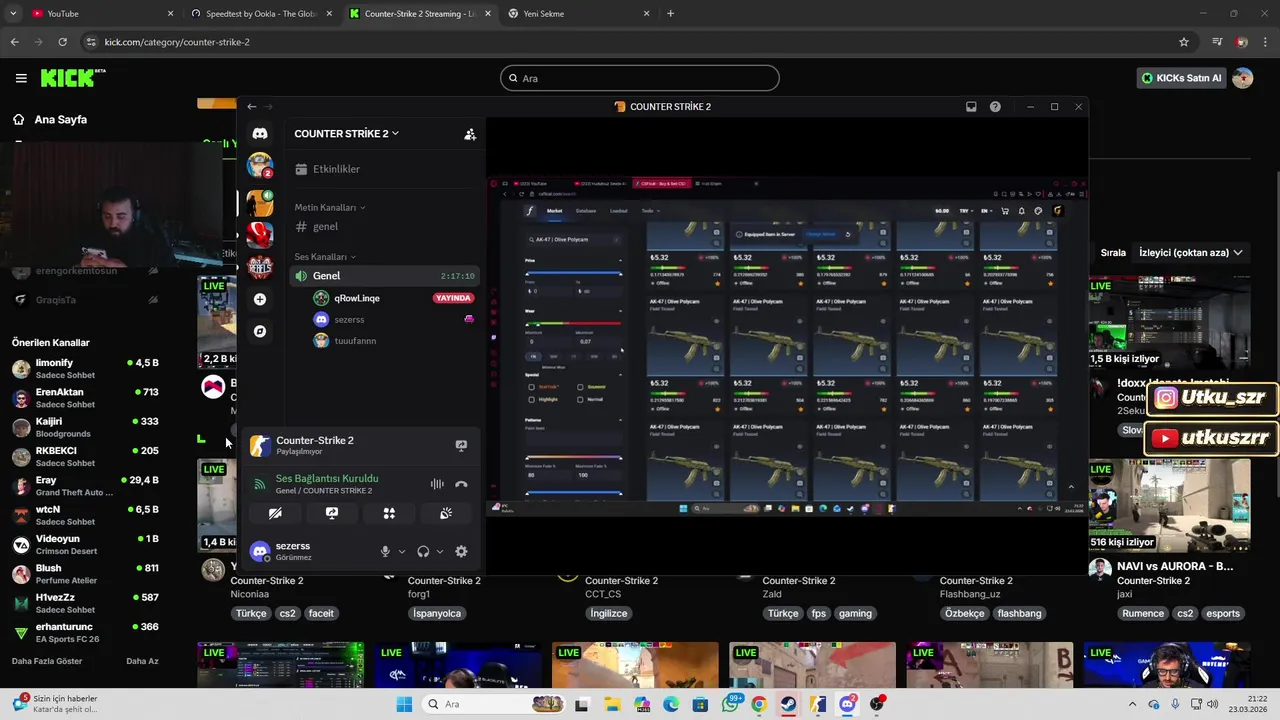Select the Genel voice channel

pos(384,276)
